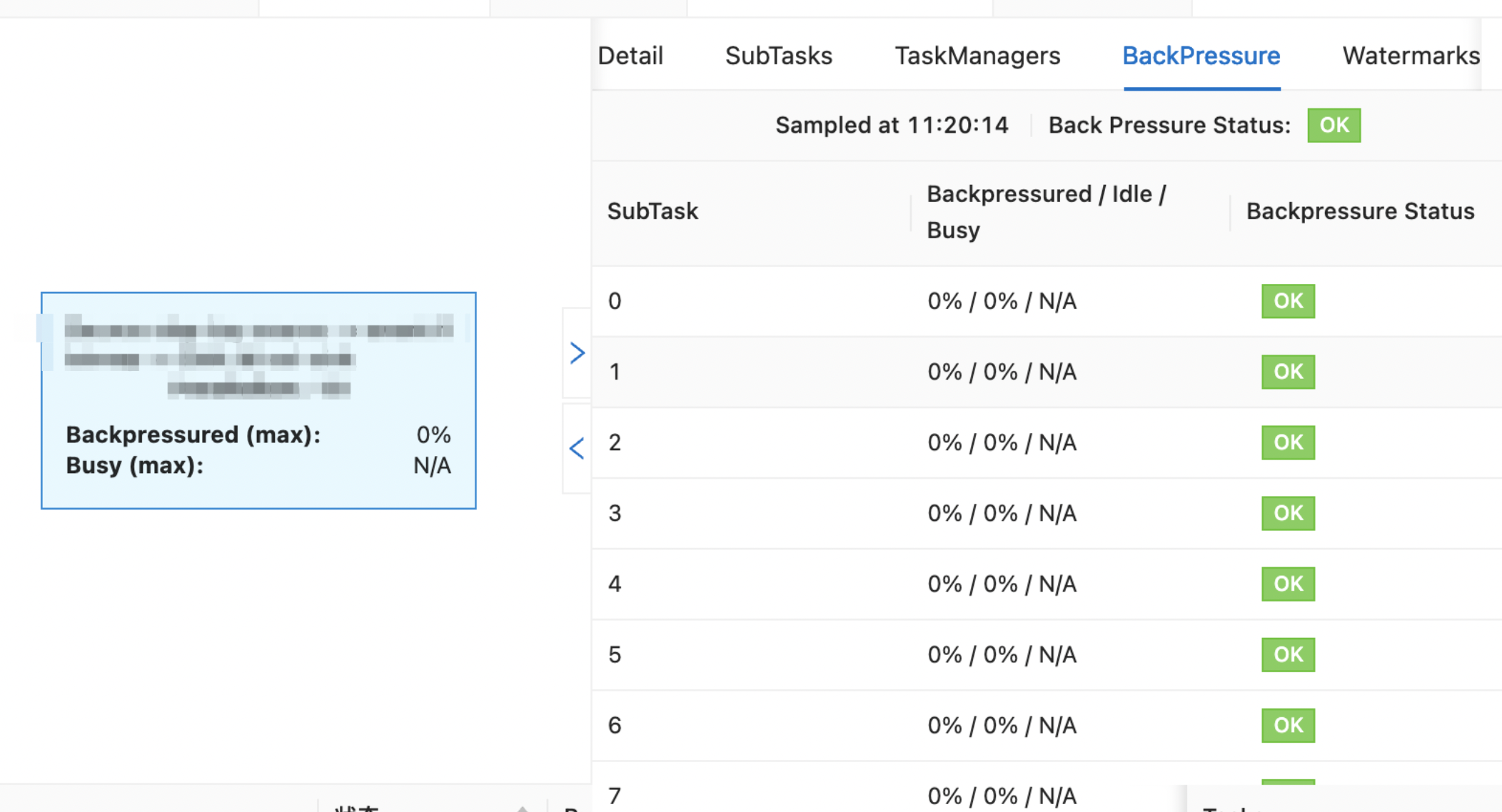Click the Backpressured / Idle / Busy header
This screenshot has height=812, width=1502.
click(1045, 211)
